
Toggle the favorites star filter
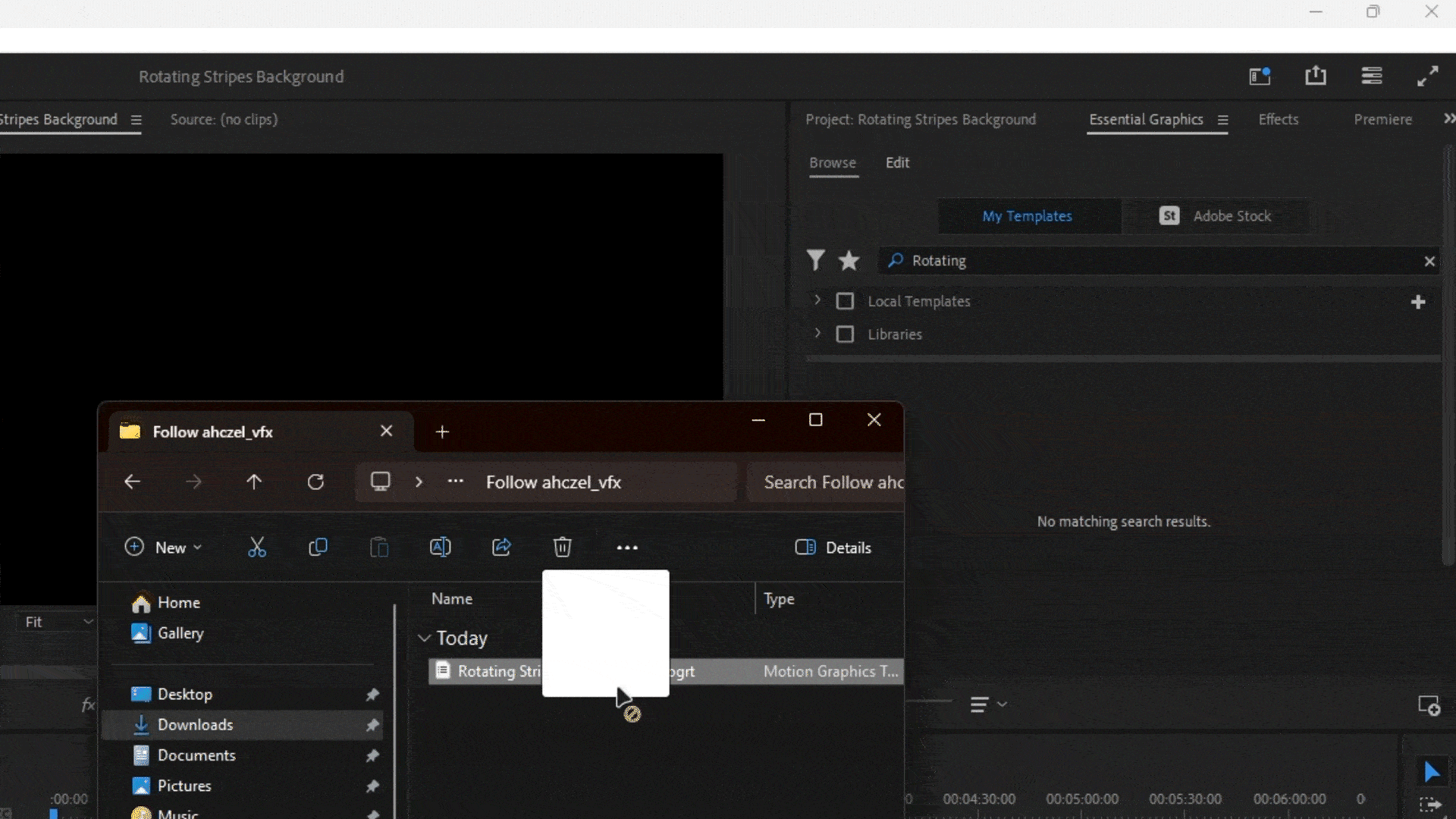click(849, 261)
